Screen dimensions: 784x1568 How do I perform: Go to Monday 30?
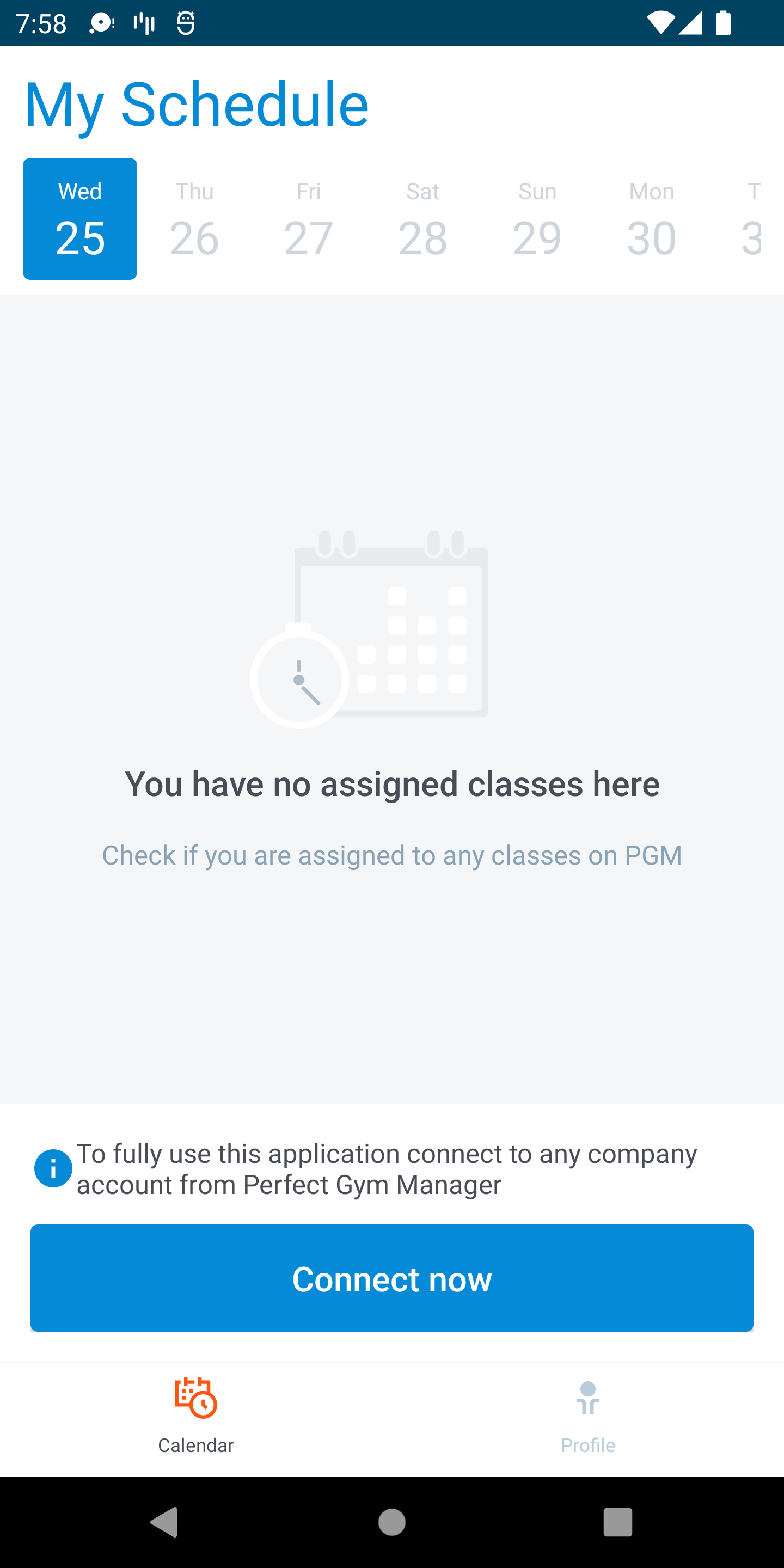pos(651,219)
